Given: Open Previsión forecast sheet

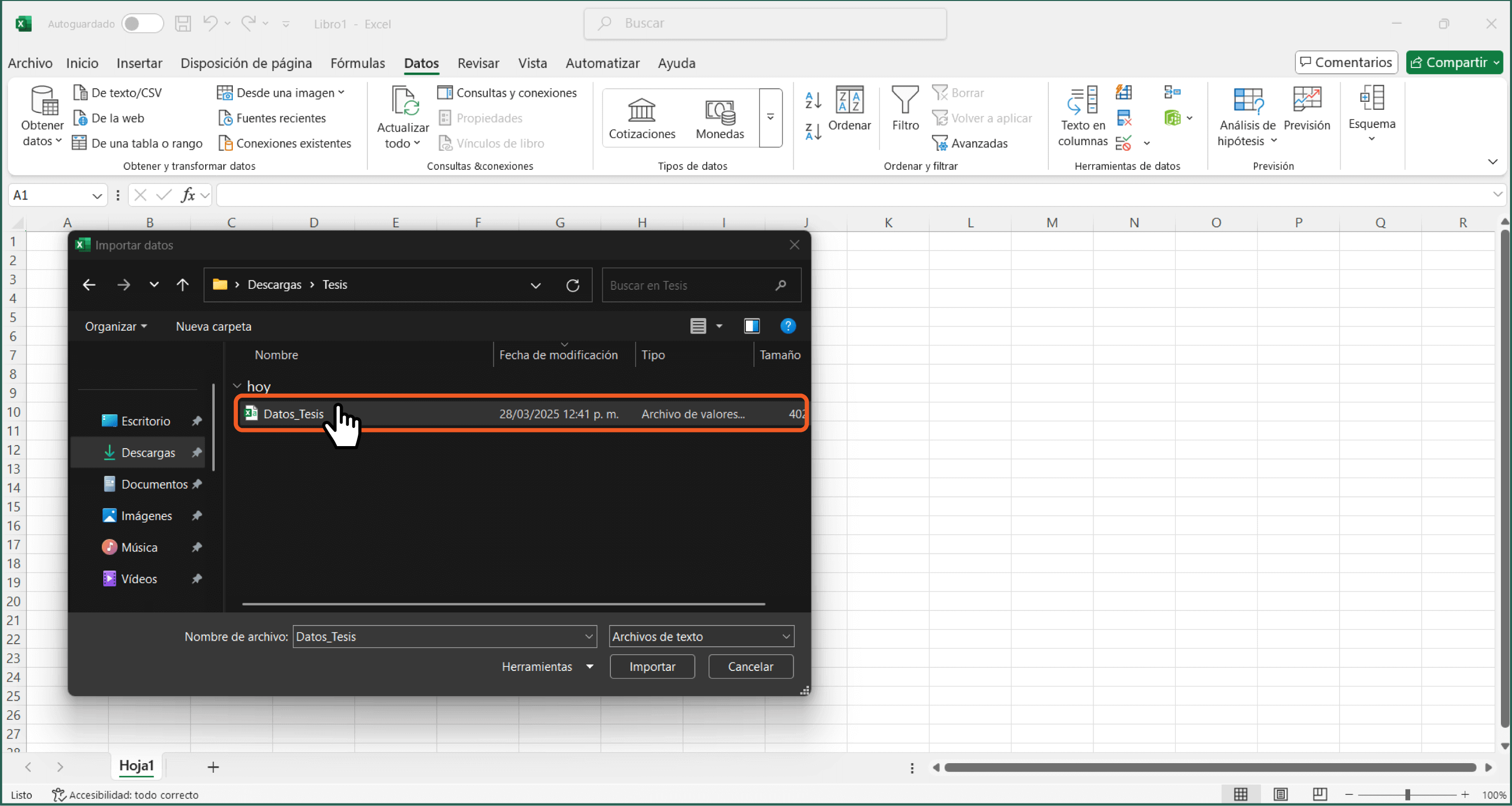Looking at the screenshot, I should pos(1306,109).
